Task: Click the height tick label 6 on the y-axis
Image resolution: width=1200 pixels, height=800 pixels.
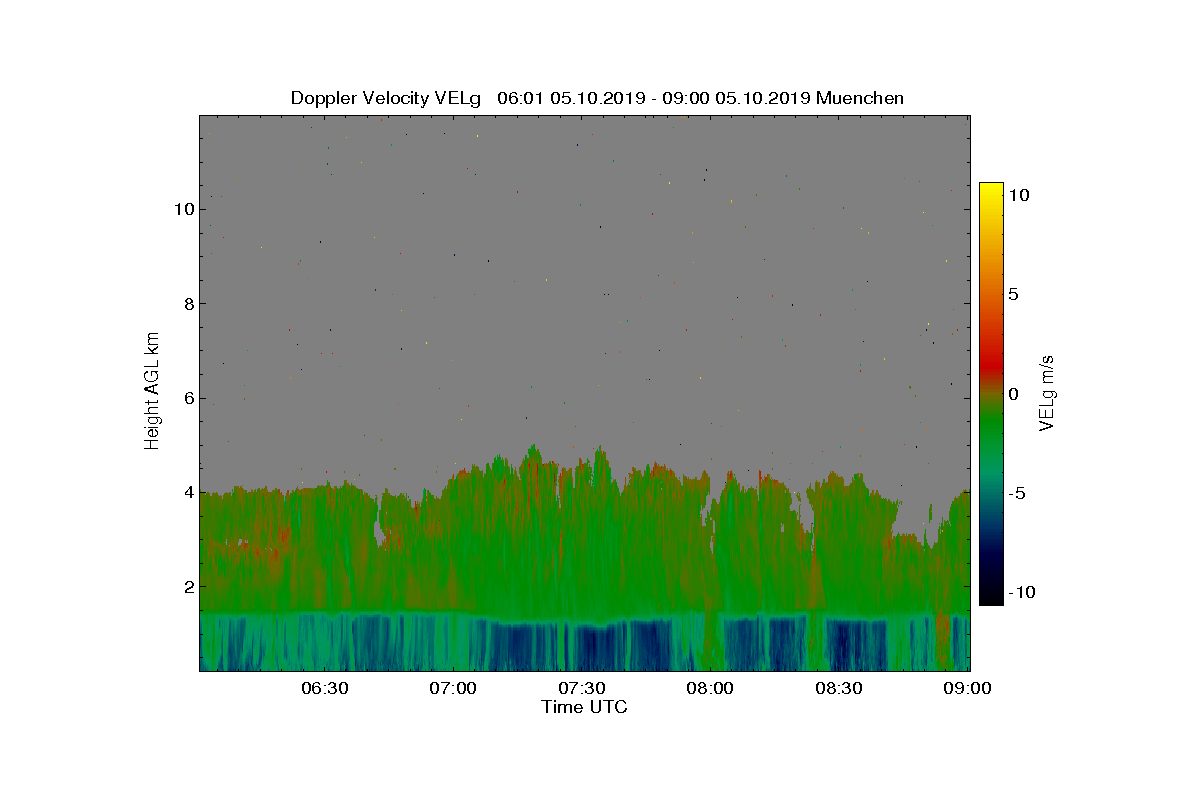Action: (x=188, y=398)
